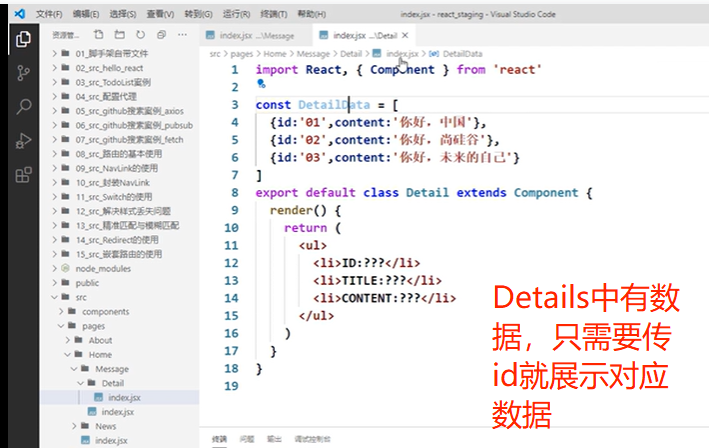The width and height of the screenshot is (709, 448).
Task: Collapse all folders in explorer
Action: (161, 35)
